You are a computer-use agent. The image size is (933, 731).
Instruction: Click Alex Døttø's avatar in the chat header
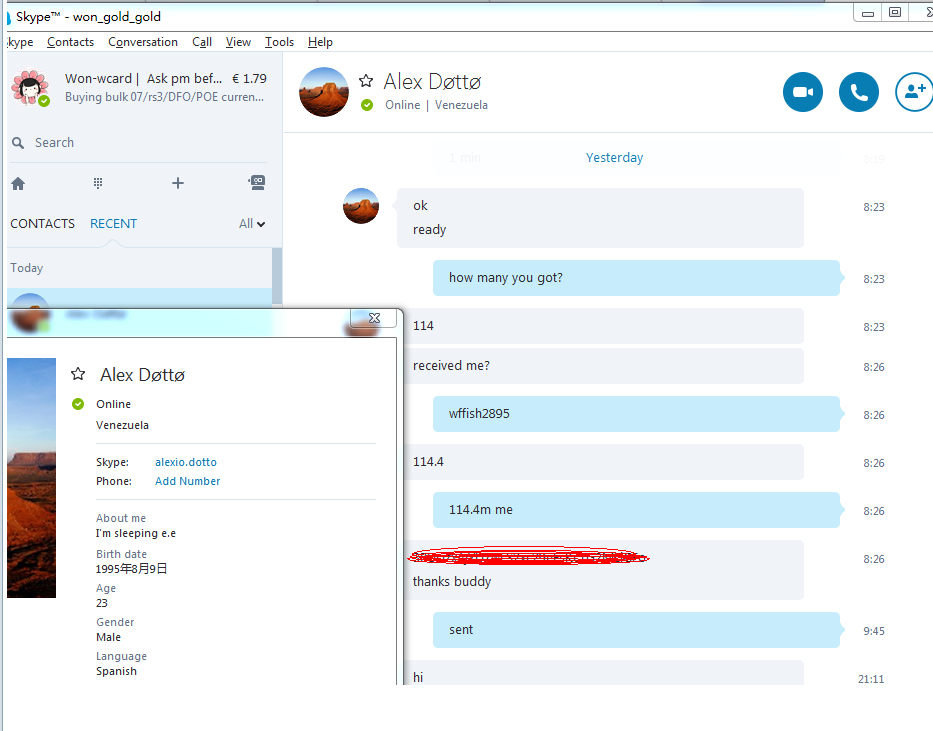(x=324, y=92)
